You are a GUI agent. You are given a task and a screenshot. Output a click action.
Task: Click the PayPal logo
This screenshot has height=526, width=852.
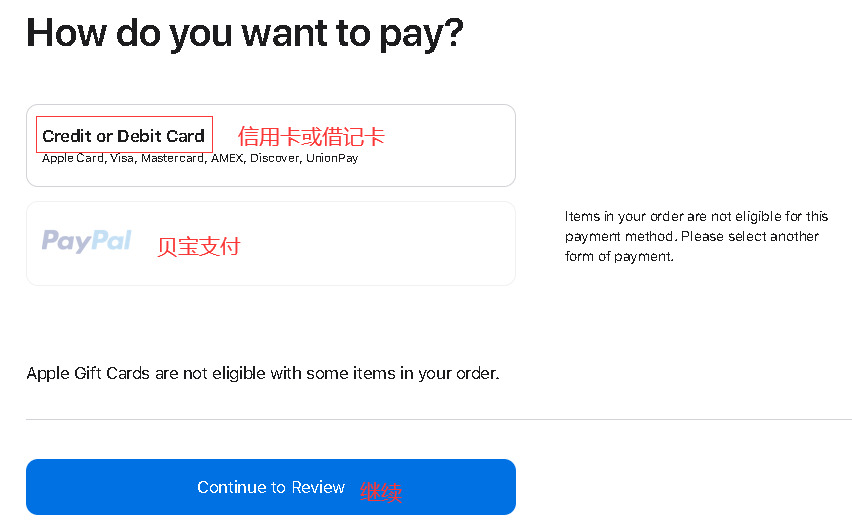tap(86, 241)
